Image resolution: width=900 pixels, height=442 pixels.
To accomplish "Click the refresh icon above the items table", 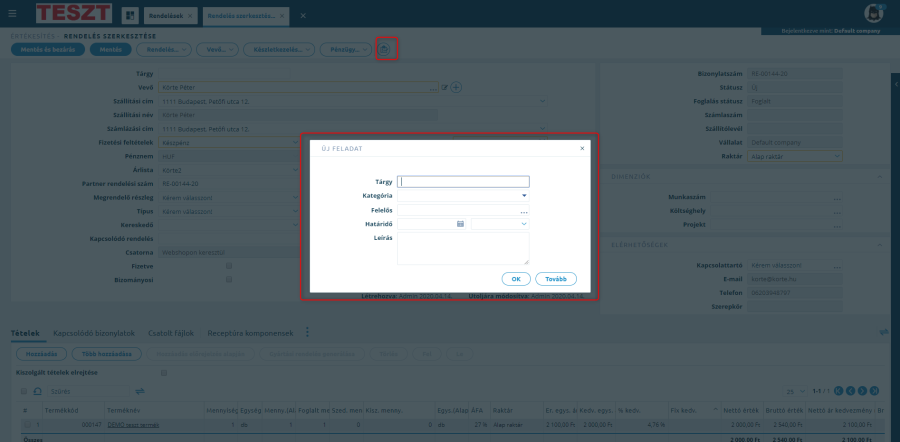I will click(37, 391).
